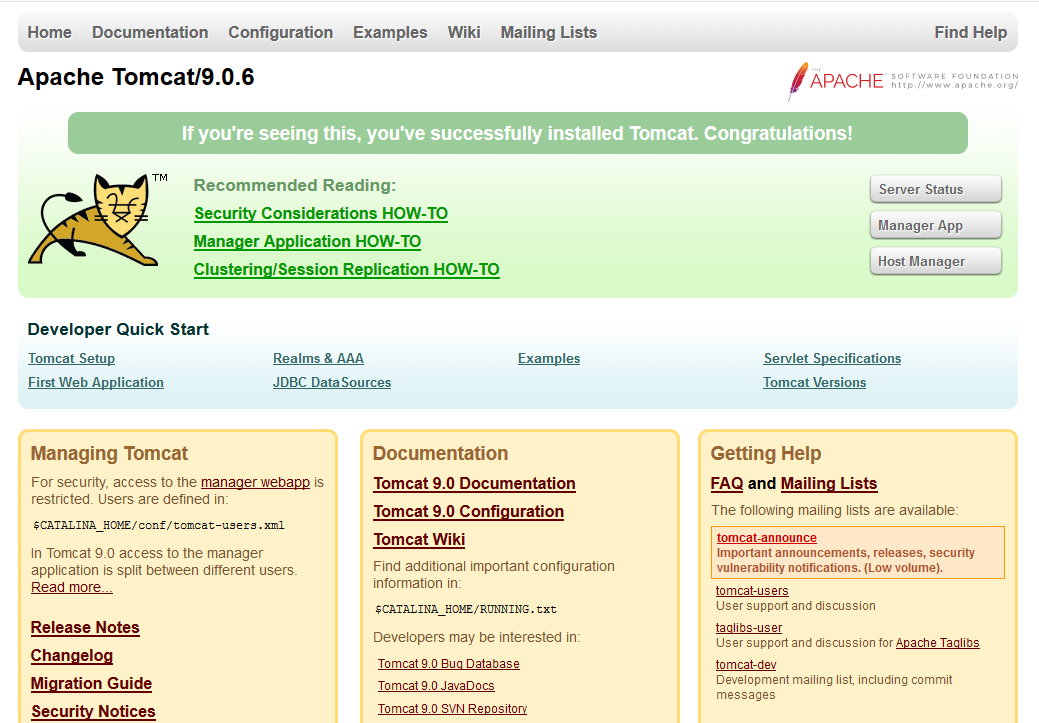The image size is (1039, 723).
Task: Select Examples in the top navigation bar
Action: coord(390,32)
